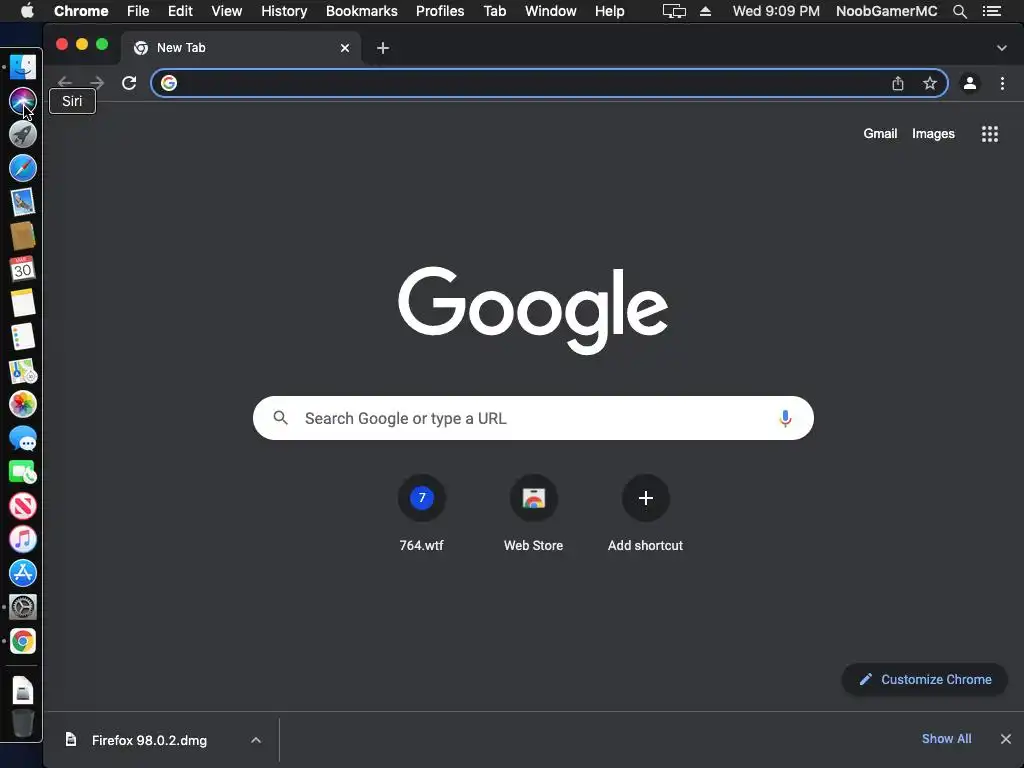Open the Window menu
This screenshot has height=768, width=1024.
[551, 11]
